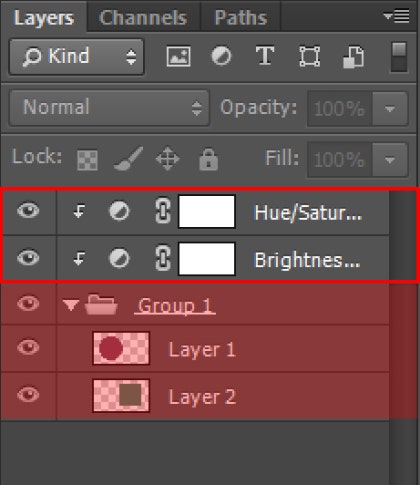The width and height of the screenshot is (420, 485).
Task: Open the Layers panel flyout menu
Action: tap(397, 16)
